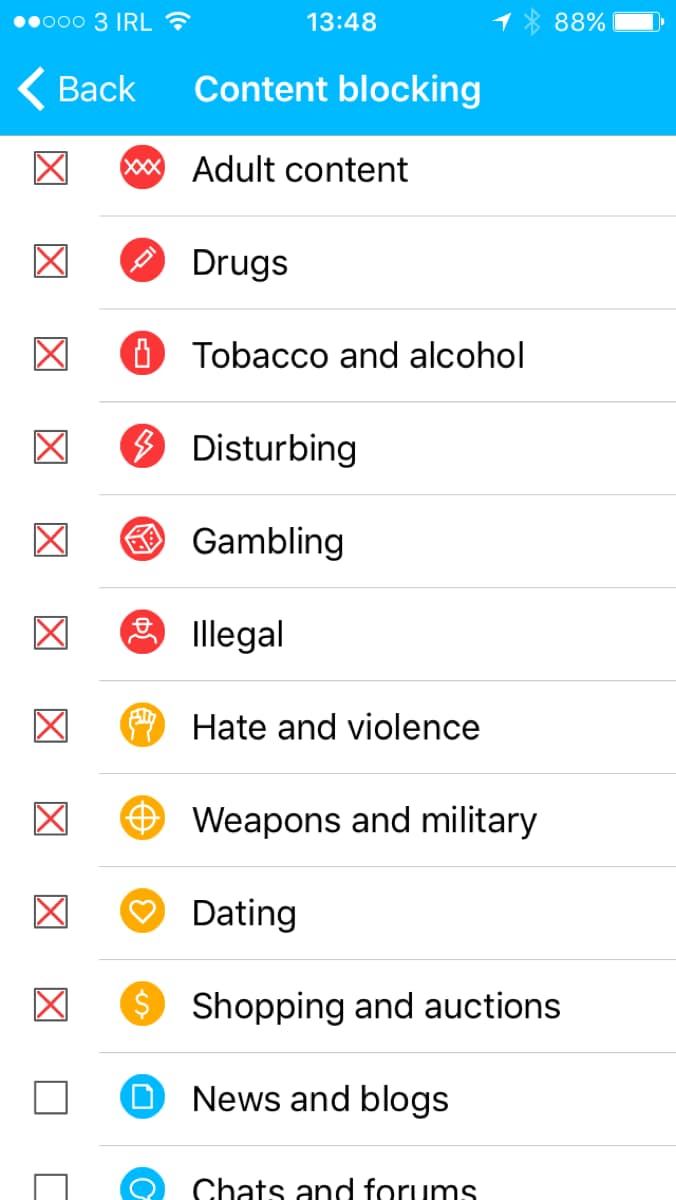
Task: Enable blocking for News and blogs
Action: pos(51,1099)
